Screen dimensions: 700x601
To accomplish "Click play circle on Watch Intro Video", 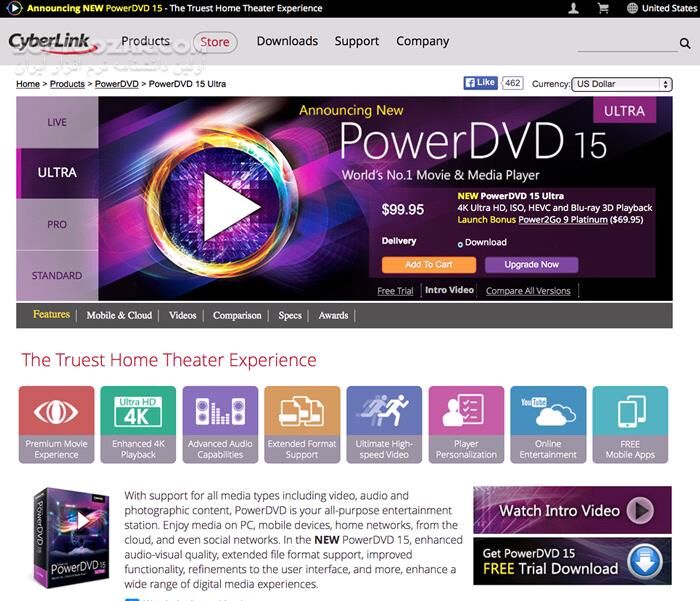I will point(640,510).
